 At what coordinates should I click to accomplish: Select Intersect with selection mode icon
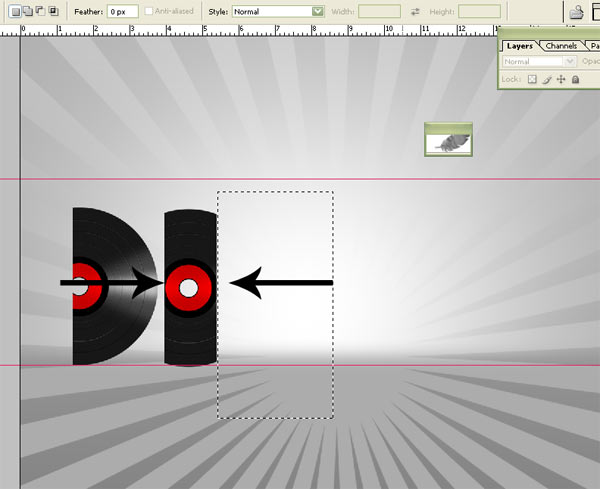(53, 11)
